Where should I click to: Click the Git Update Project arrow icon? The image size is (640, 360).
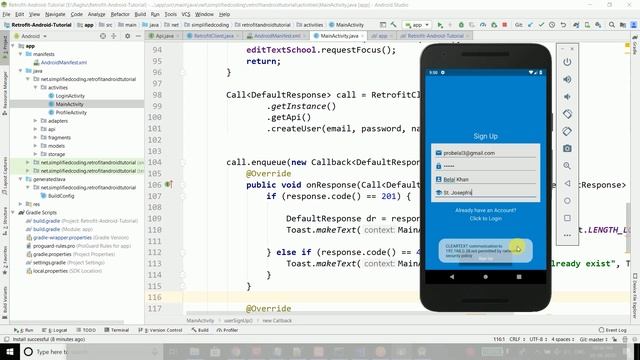tap(530, 25)
